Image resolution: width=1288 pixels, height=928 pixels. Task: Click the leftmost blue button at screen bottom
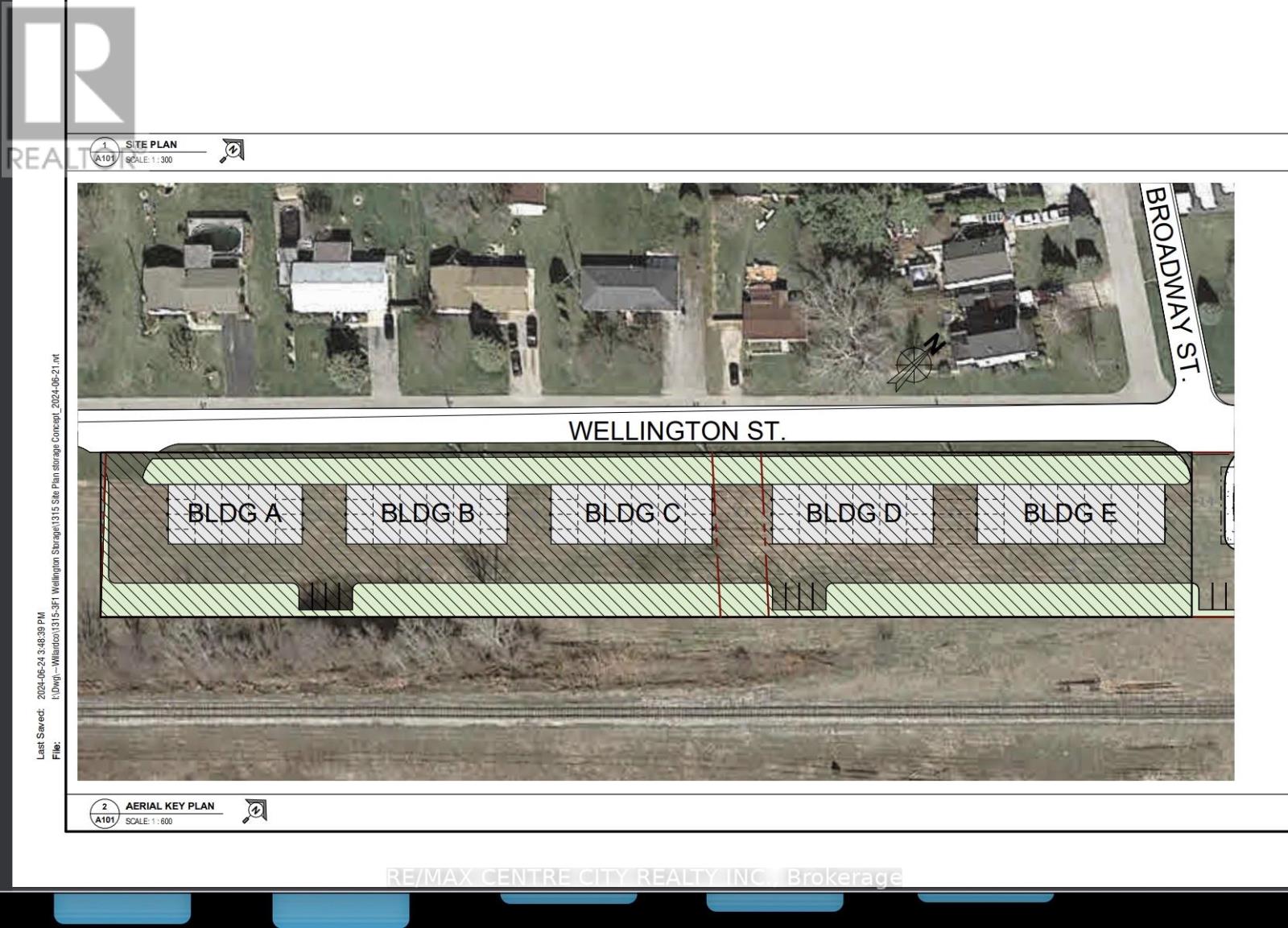tap(122, 908)
